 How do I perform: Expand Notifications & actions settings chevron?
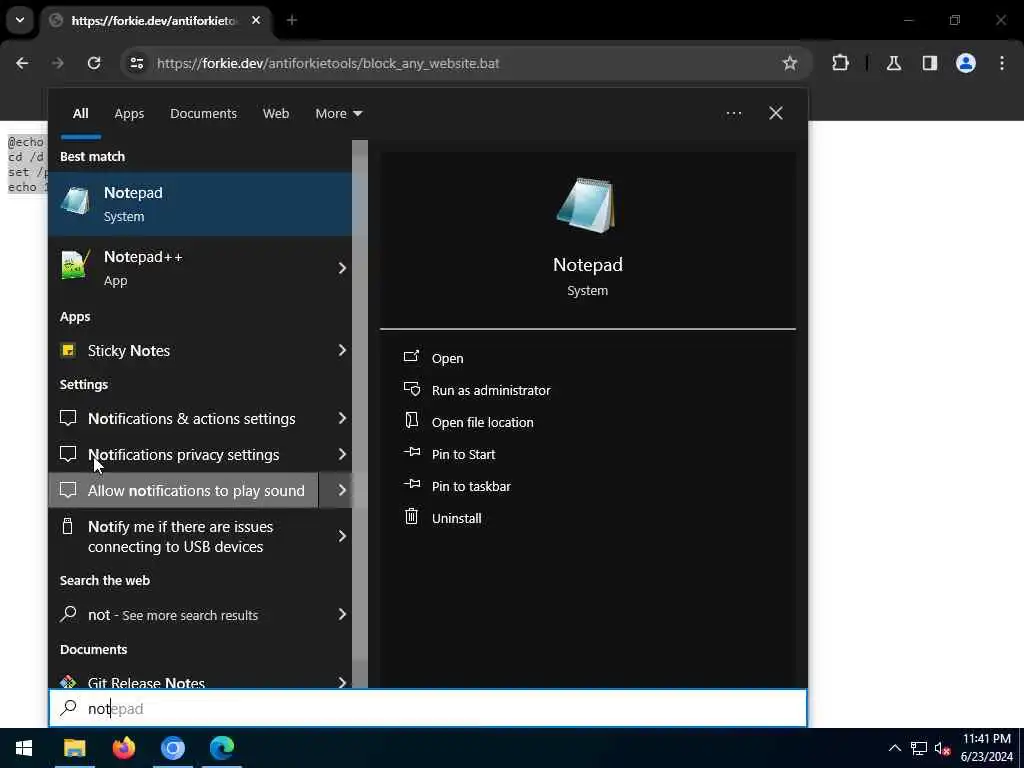point(342,419)
